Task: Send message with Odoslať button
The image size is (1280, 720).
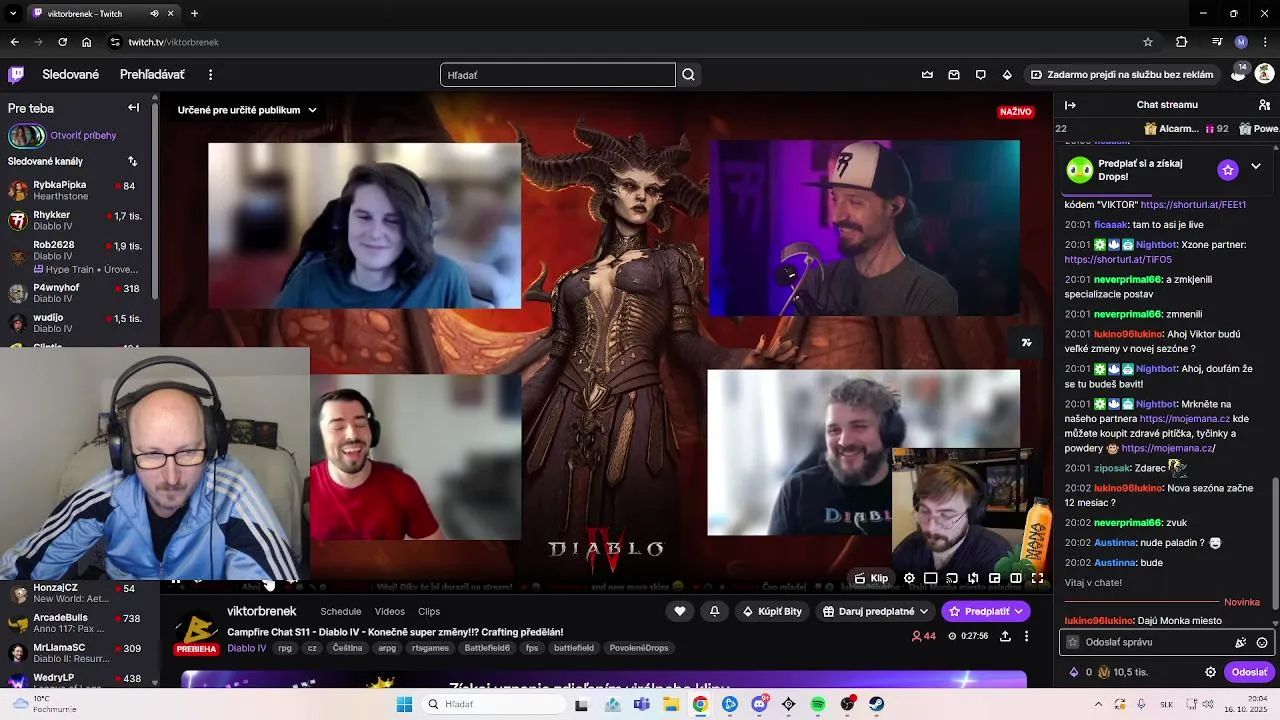Action: click(1250, 672)
